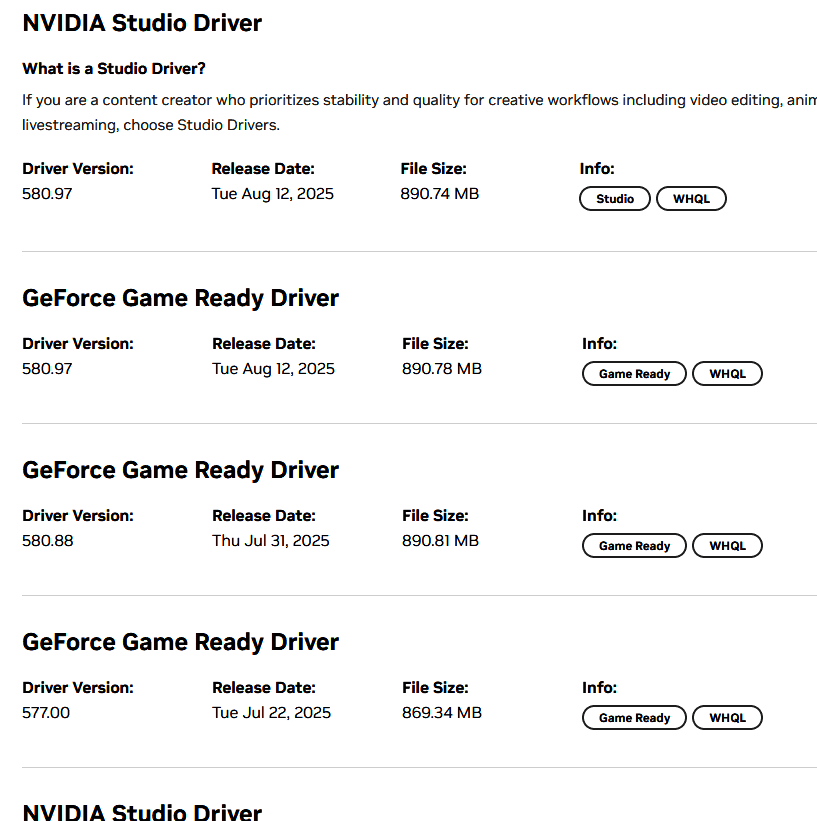Click the release date Thu Jul 31, 2025

270,541
